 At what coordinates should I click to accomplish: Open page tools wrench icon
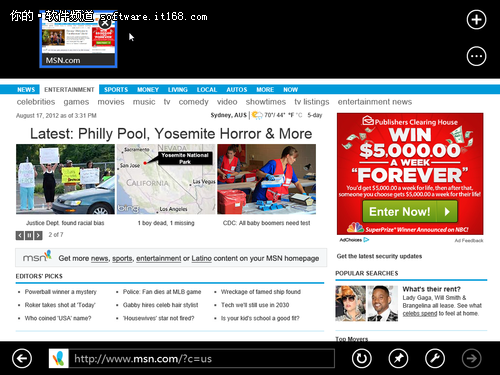[x=435, y=358]
